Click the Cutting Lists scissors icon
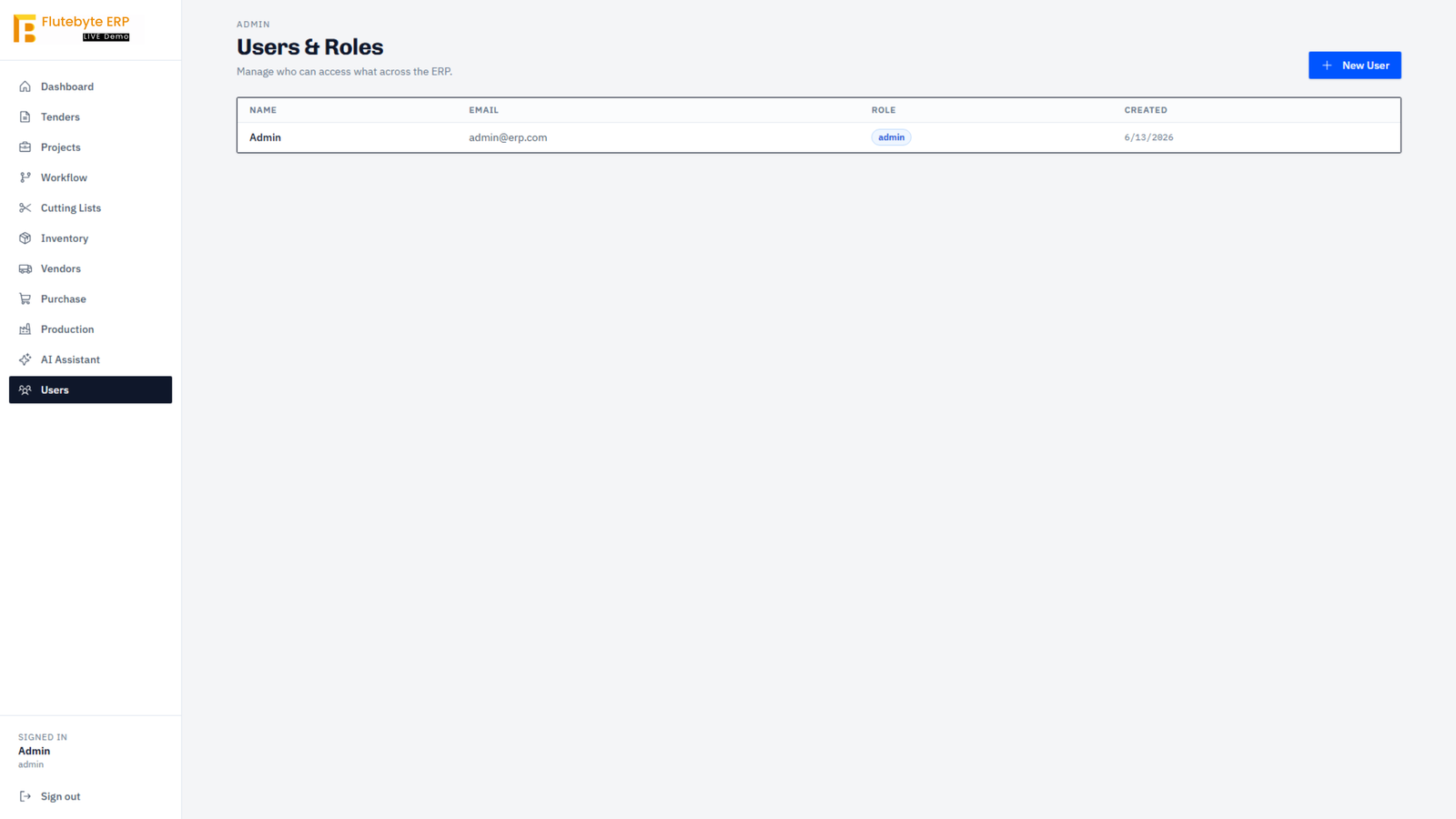1456x819 pixels. 25,207
